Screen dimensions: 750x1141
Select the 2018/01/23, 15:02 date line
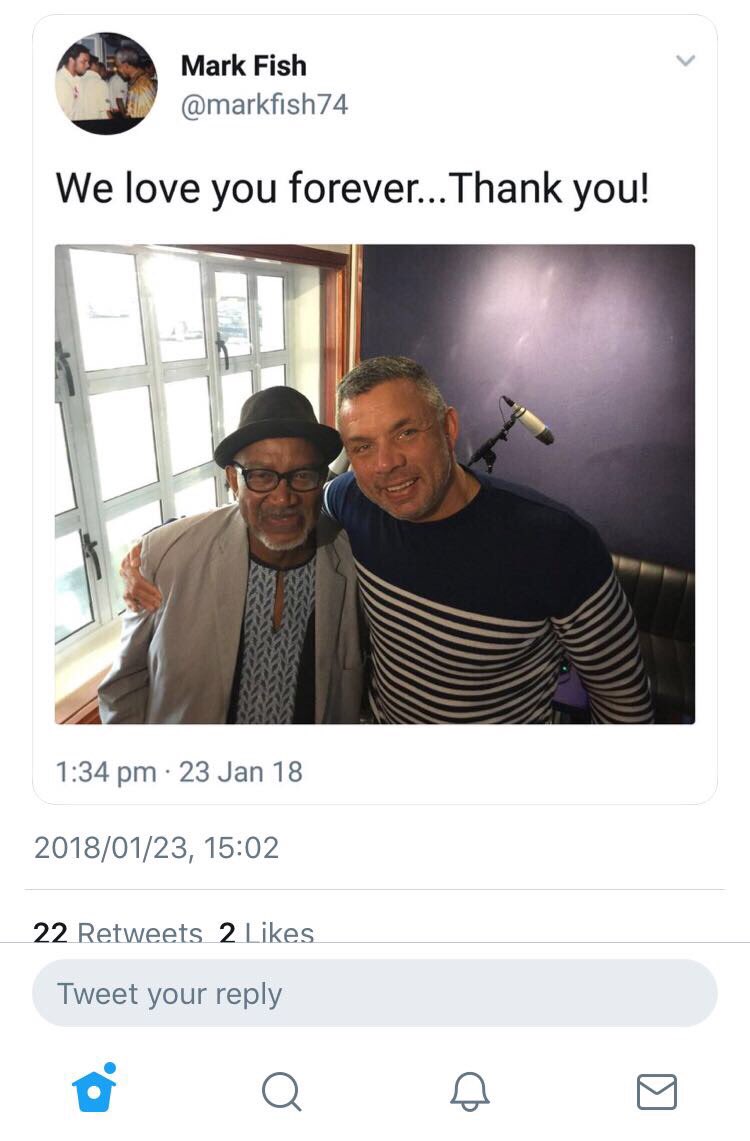point(156,848)
